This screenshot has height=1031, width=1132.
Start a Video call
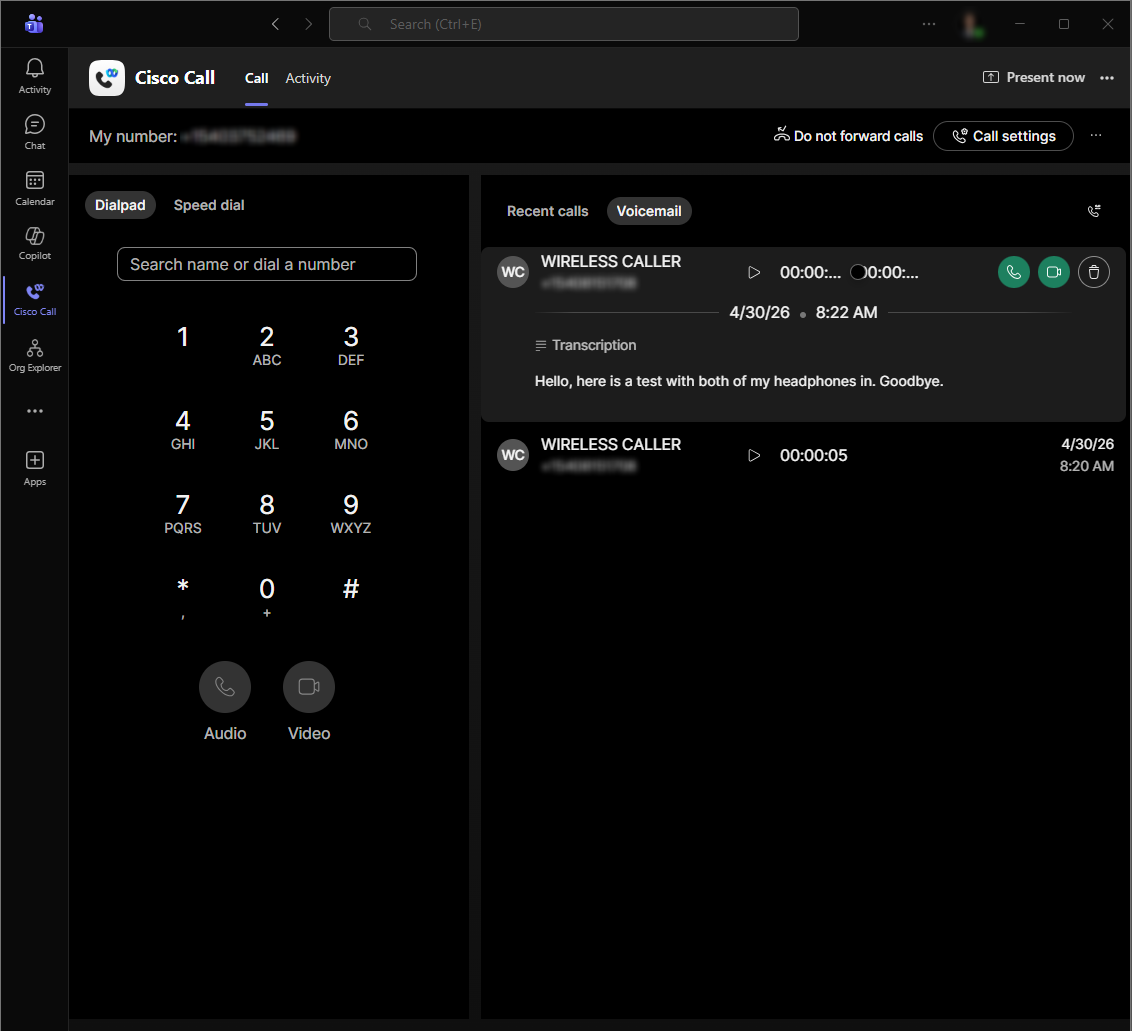pyautogui.click(x=309, y=687)
